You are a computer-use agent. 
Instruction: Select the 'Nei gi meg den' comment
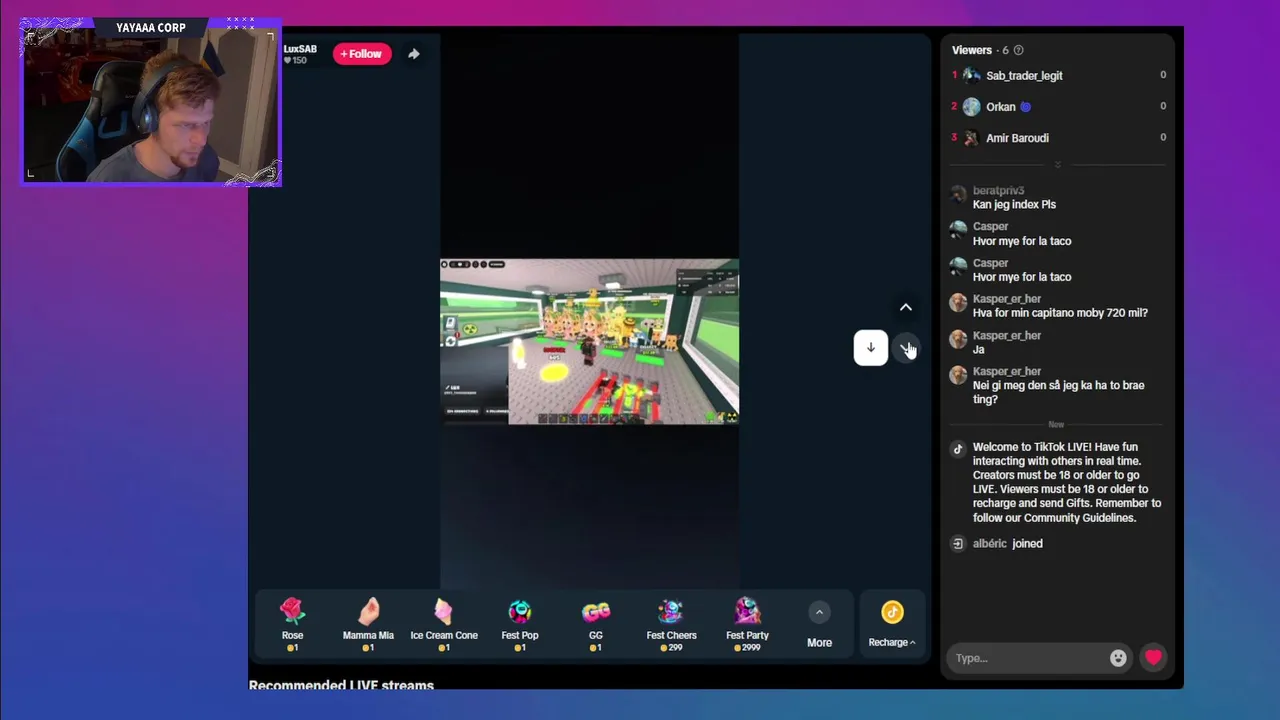1058,392
